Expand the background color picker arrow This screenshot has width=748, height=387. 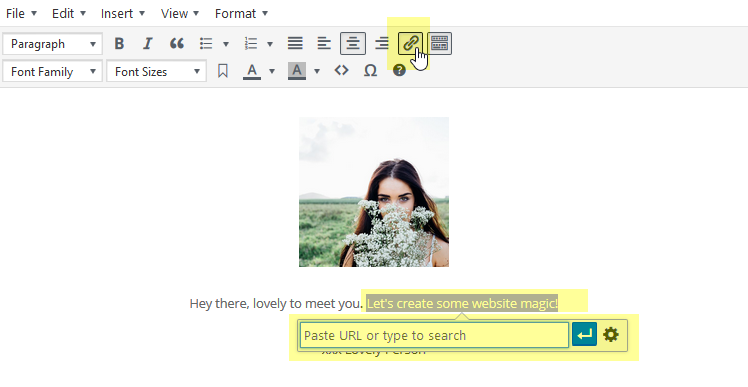317,72
